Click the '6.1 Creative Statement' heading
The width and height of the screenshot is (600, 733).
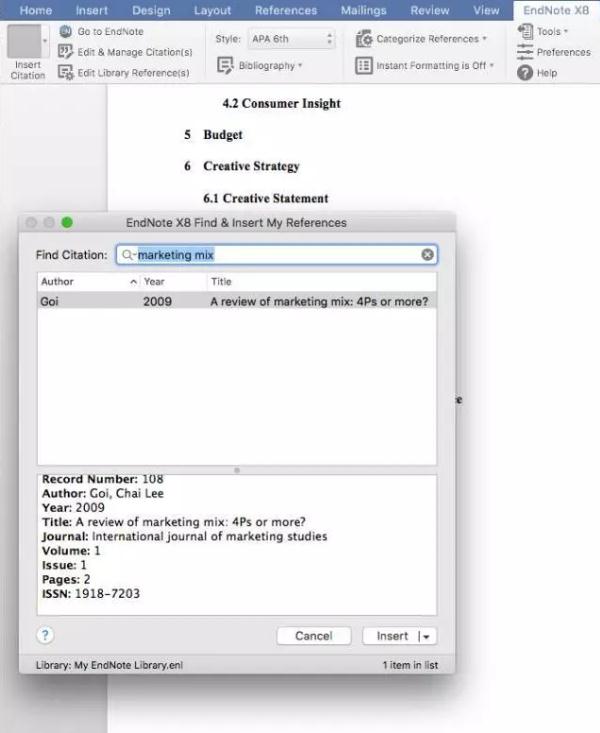click(266, 198)
